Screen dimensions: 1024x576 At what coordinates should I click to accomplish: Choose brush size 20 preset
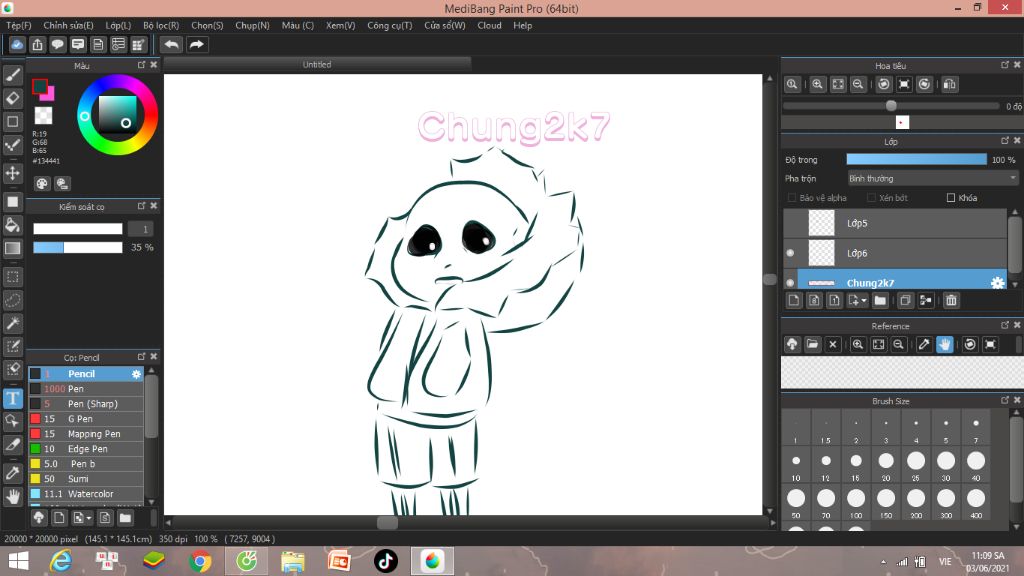(x=886, y=464)
